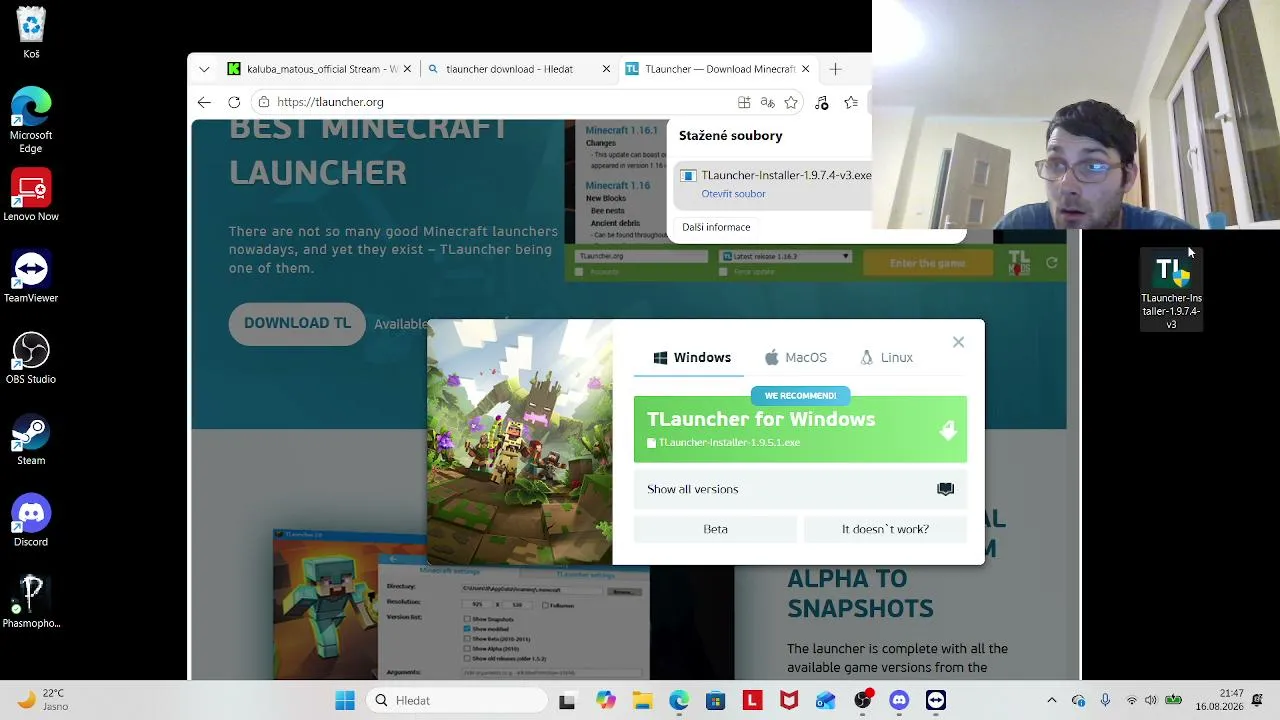Open the Koš recycle bin desktop icon
Viewport: 1280px width, 720px height.
point(31,32)
